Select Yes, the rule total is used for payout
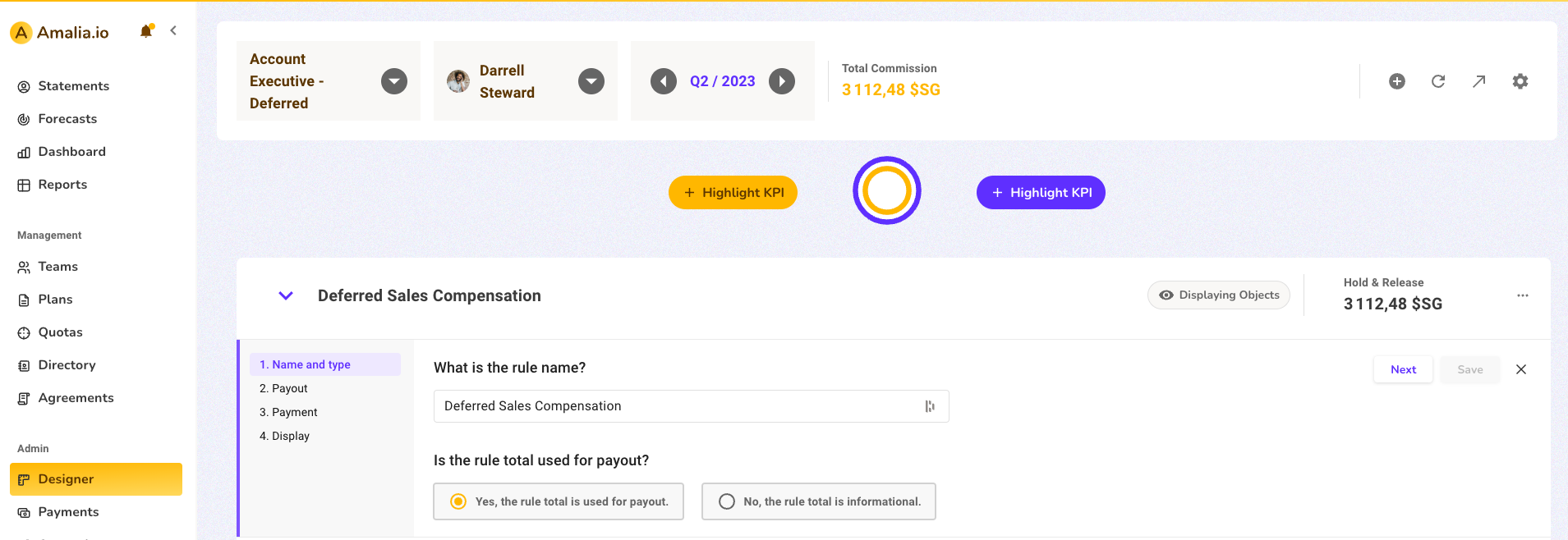Viewport: 1568px width, 540px height. (x=559, y=501)
